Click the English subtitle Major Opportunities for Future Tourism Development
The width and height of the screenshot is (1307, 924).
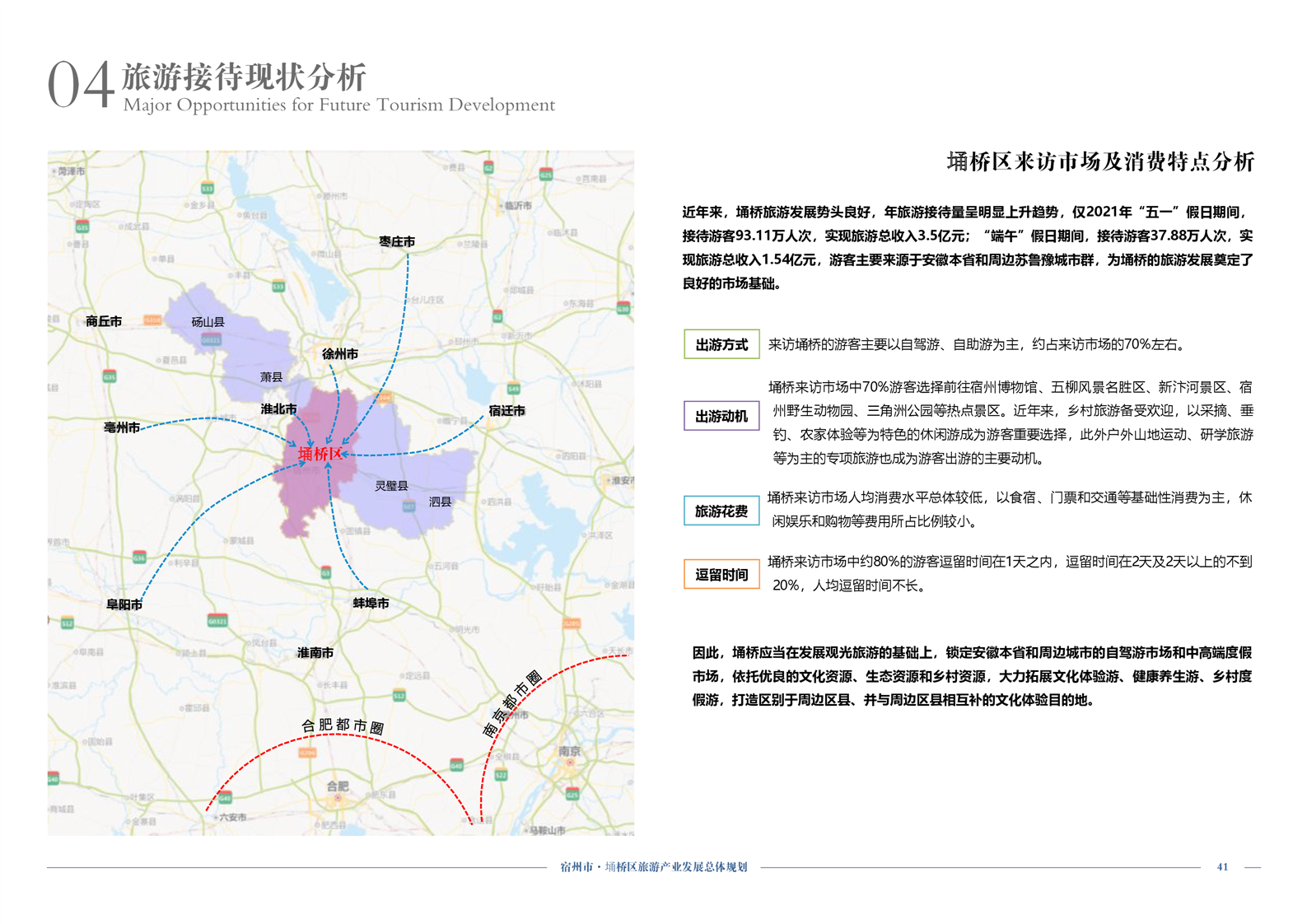(x=339, y=105)
